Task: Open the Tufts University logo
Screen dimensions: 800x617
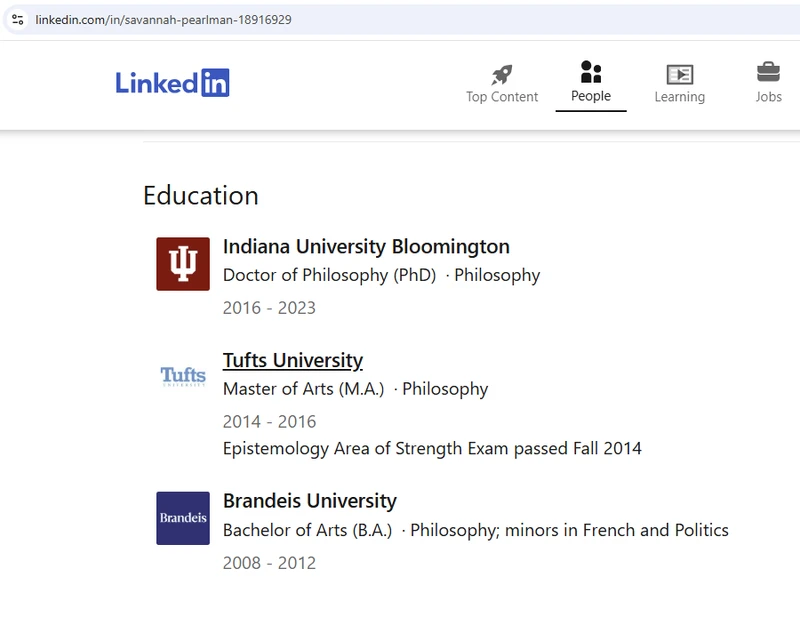Action: tap(183, 377)
